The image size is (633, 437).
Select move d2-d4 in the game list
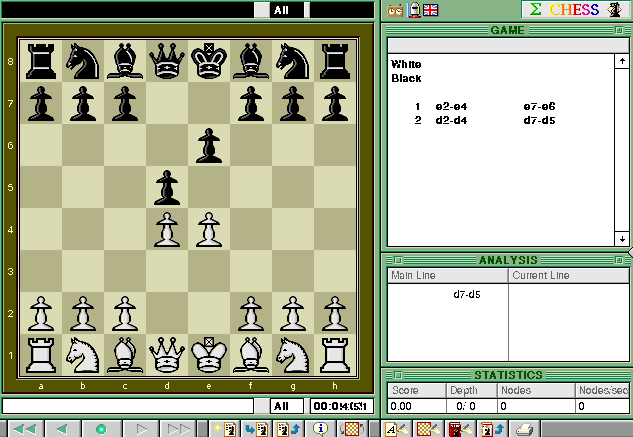[x=451, y=120]
